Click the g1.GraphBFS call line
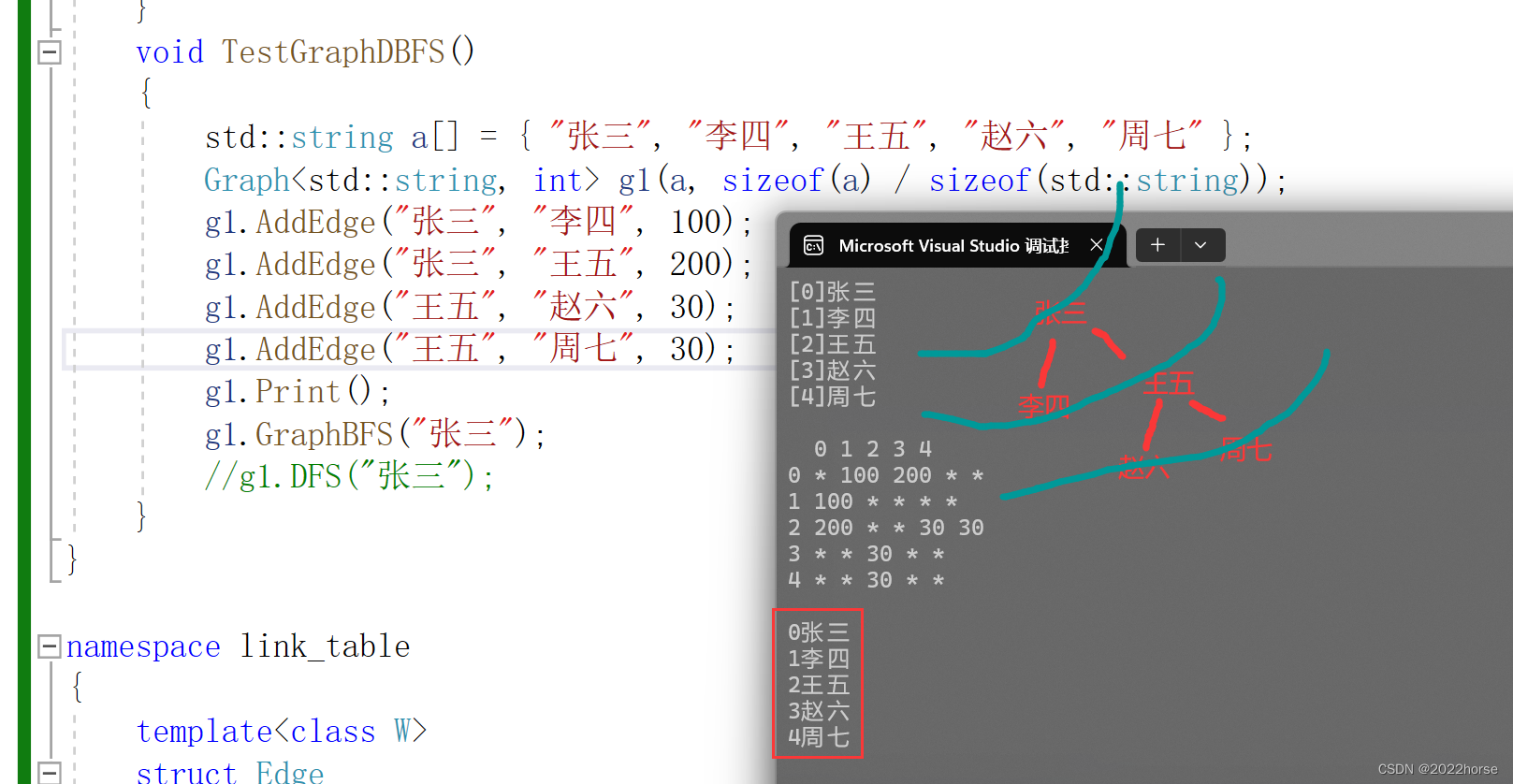Screen dimensions: 1513x784 pos(375,434)
